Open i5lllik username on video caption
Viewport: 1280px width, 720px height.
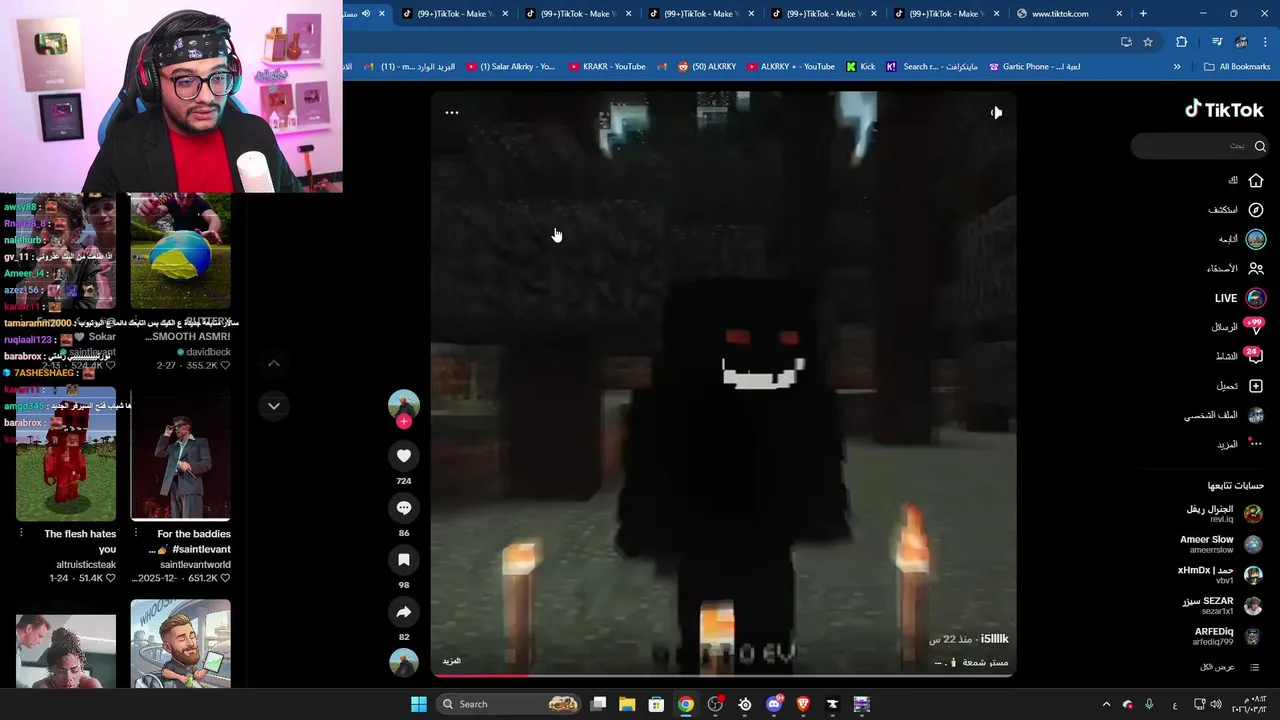tap(994, 639)
